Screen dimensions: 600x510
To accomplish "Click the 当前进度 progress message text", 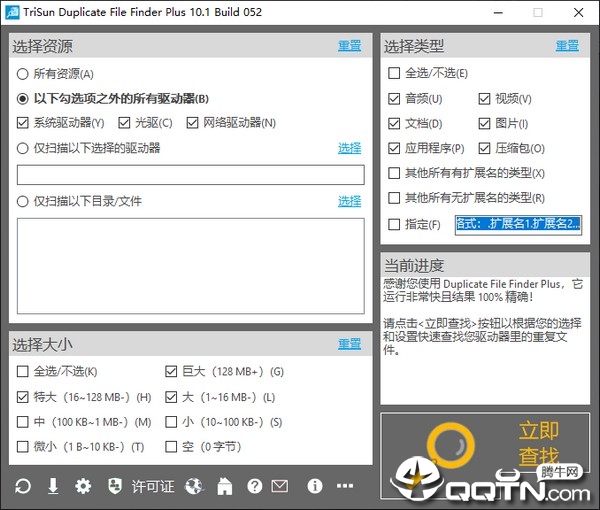I will pyautogui.click(x=483, y=316).
